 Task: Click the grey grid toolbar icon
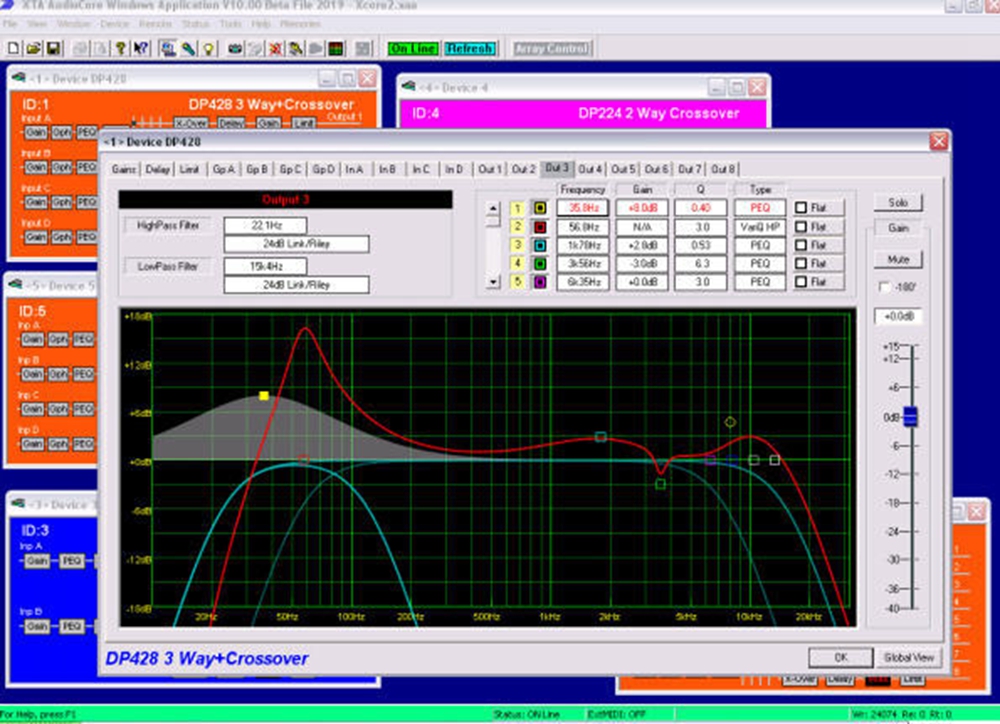pos(363,48)
